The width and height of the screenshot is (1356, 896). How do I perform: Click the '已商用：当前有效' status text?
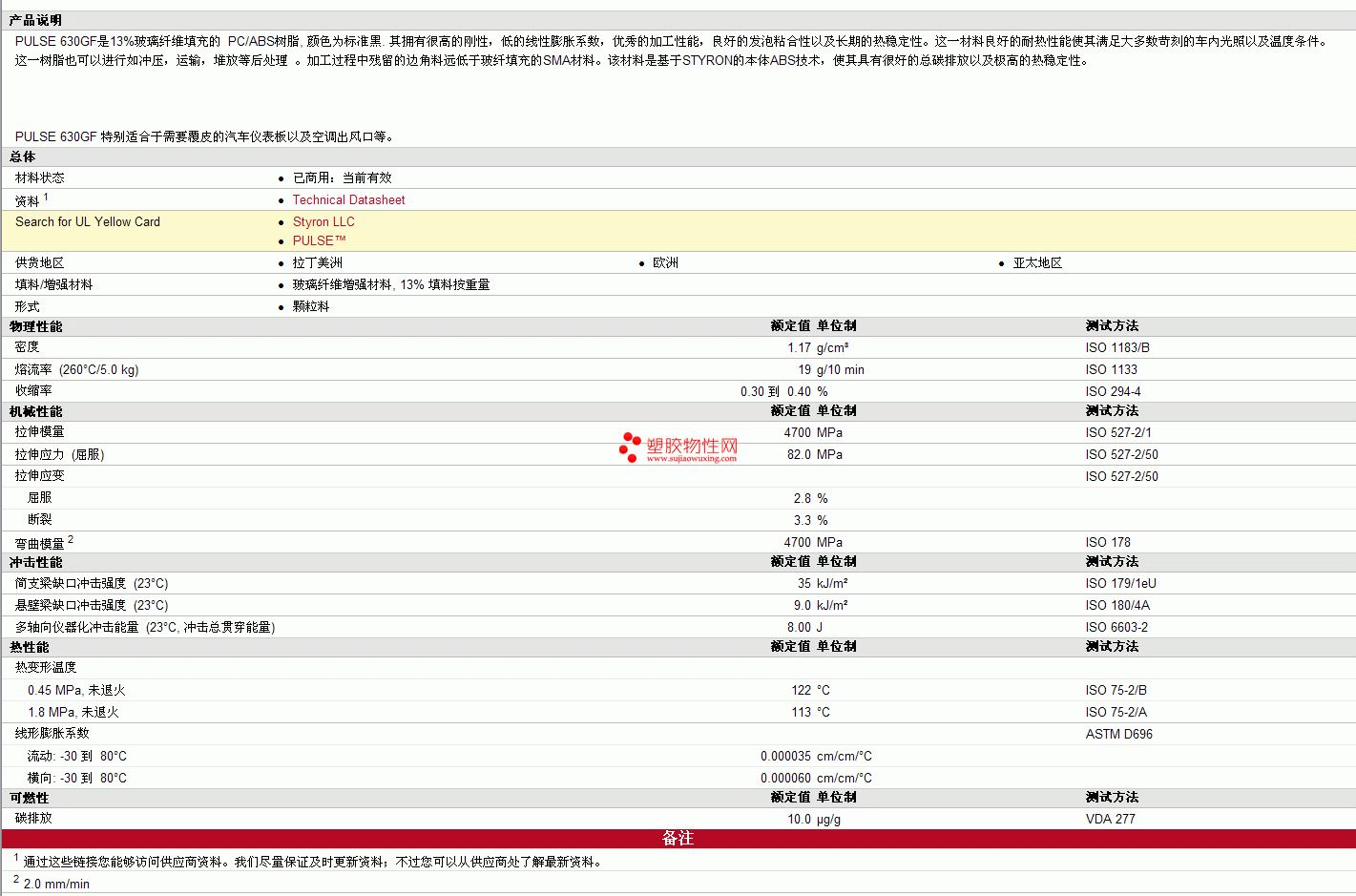click(343, 178)
